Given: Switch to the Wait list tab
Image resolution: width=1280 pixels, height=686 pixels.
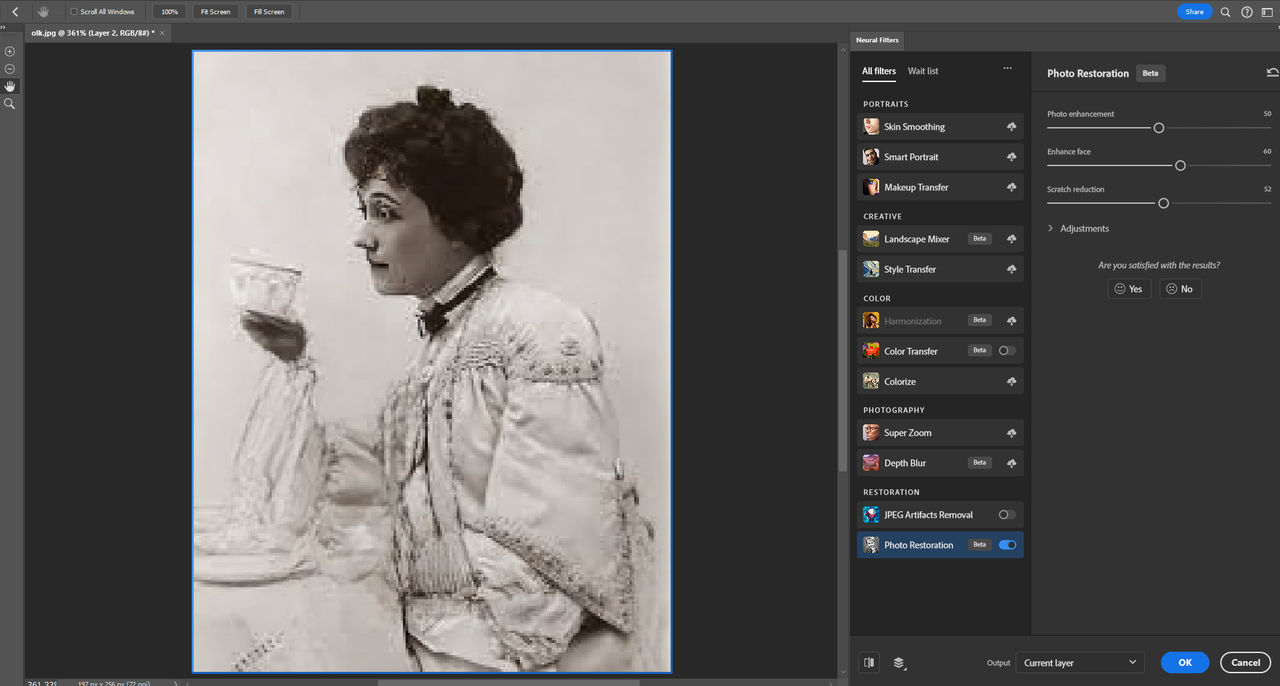Looking at the screenshot, I should (923, 71).
